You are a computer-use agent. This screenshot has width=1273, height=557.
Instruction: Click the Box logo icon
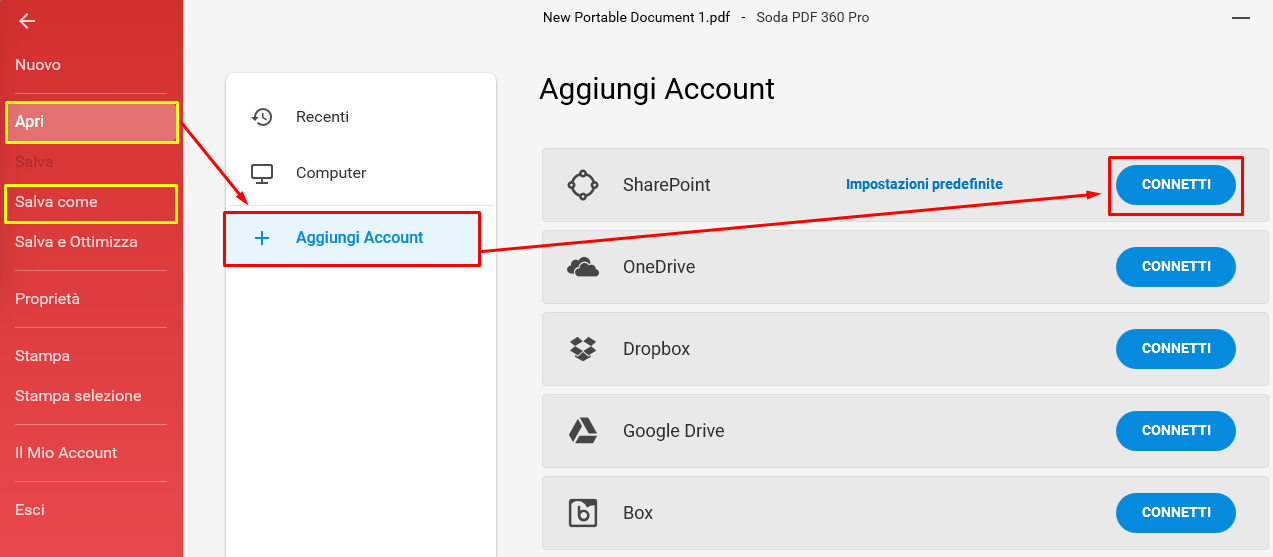pos(583,513)
